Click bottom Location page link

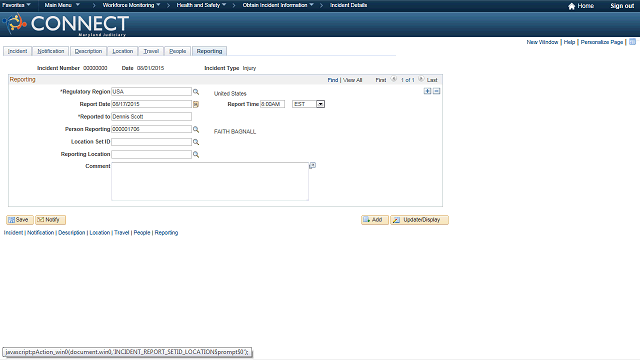click(x=100, y=233)
